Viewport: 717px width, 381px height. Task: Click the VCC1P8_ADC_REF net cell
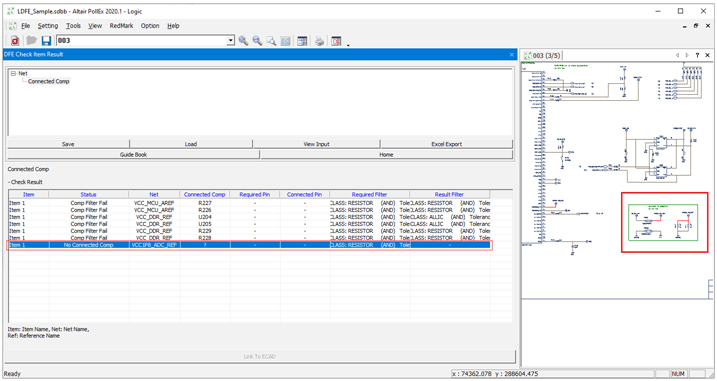click(x=154, y=245)
